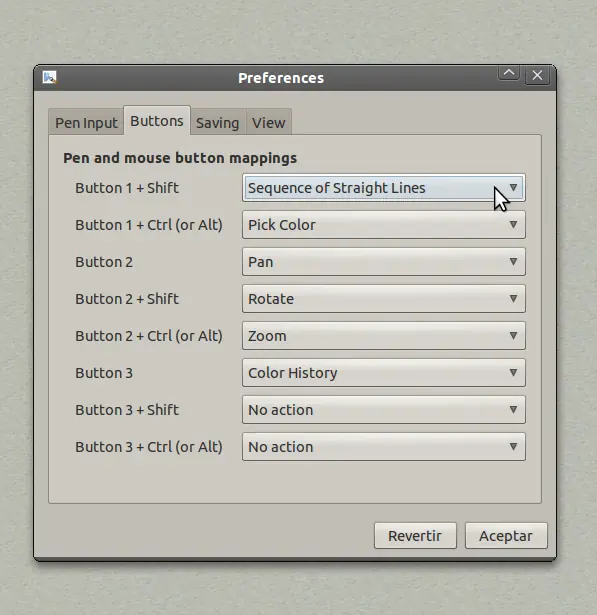Switch to the Saving tab
Viewport: 597px width, 615px height.
click(218, 123)
